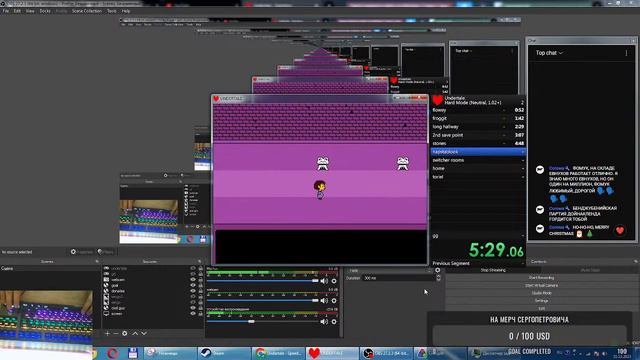Toggle lock on the screen source

[x=200, y=314]
